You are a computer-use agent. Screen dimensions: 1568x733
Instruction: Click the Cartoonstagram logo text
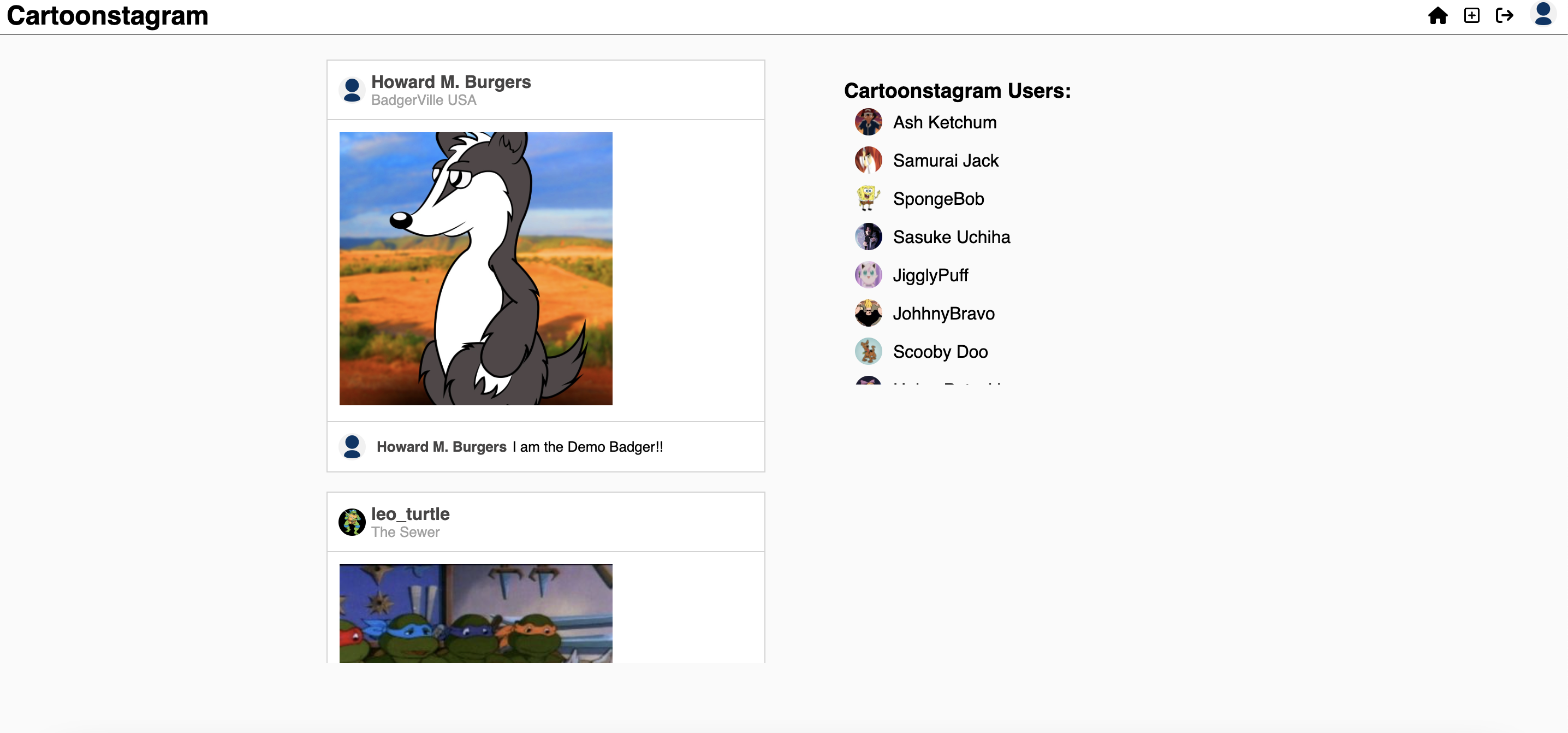click(x=107, y=16)
